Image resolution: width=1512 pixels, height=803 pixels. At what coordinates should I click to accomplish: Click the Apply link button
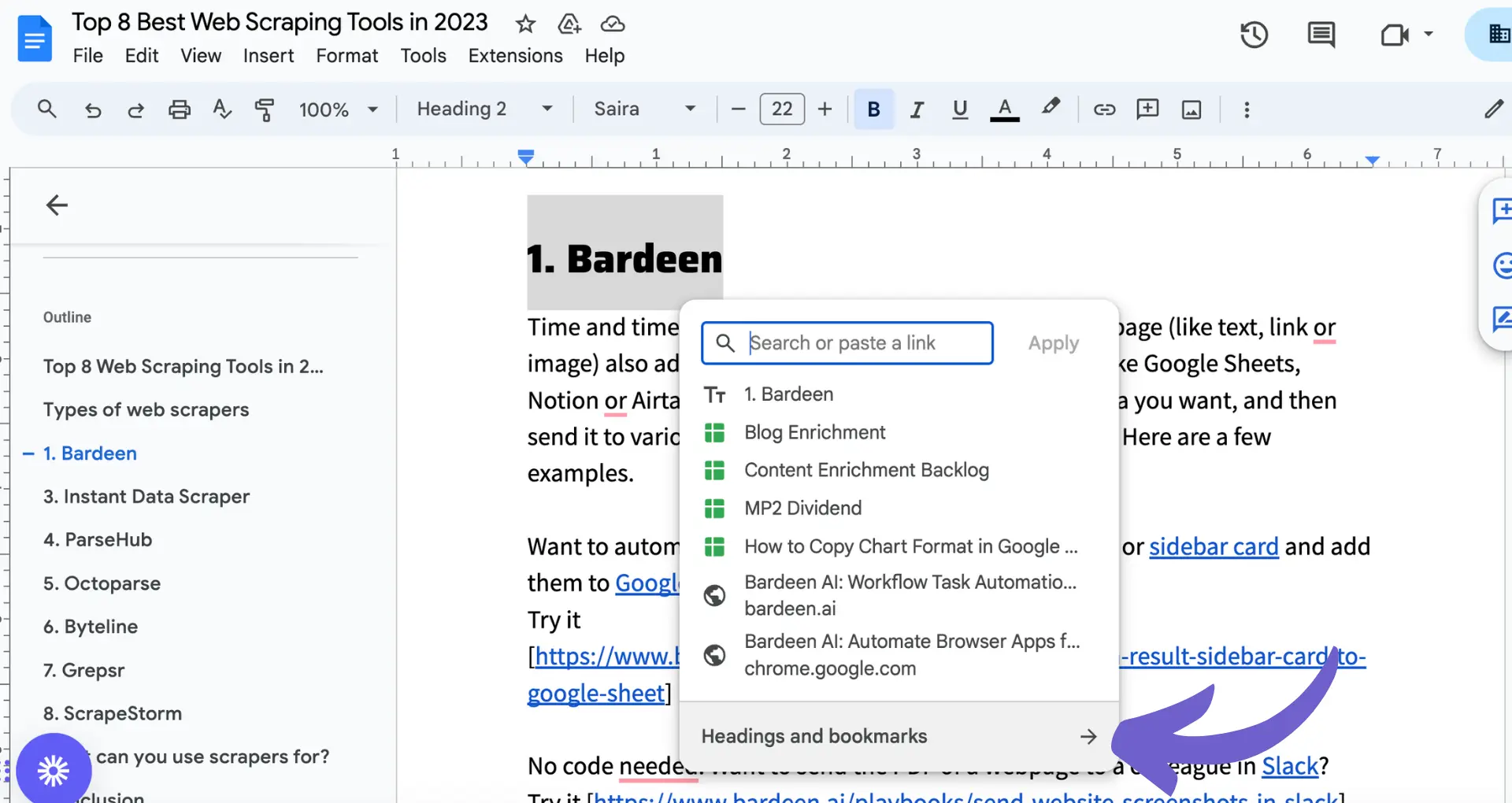(1053, 343)
